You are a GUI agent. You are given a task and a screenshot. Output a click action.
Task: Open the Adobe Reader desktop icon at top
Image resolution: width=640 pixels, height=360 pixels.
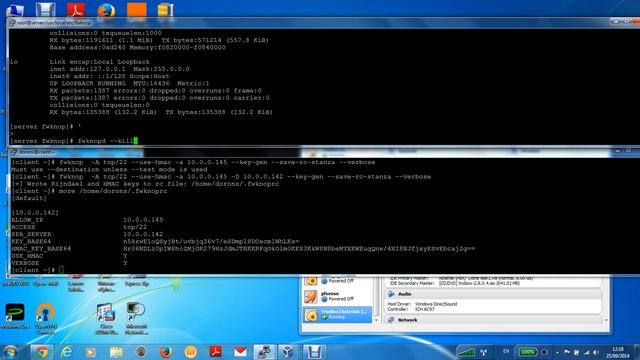click(76, 10)
